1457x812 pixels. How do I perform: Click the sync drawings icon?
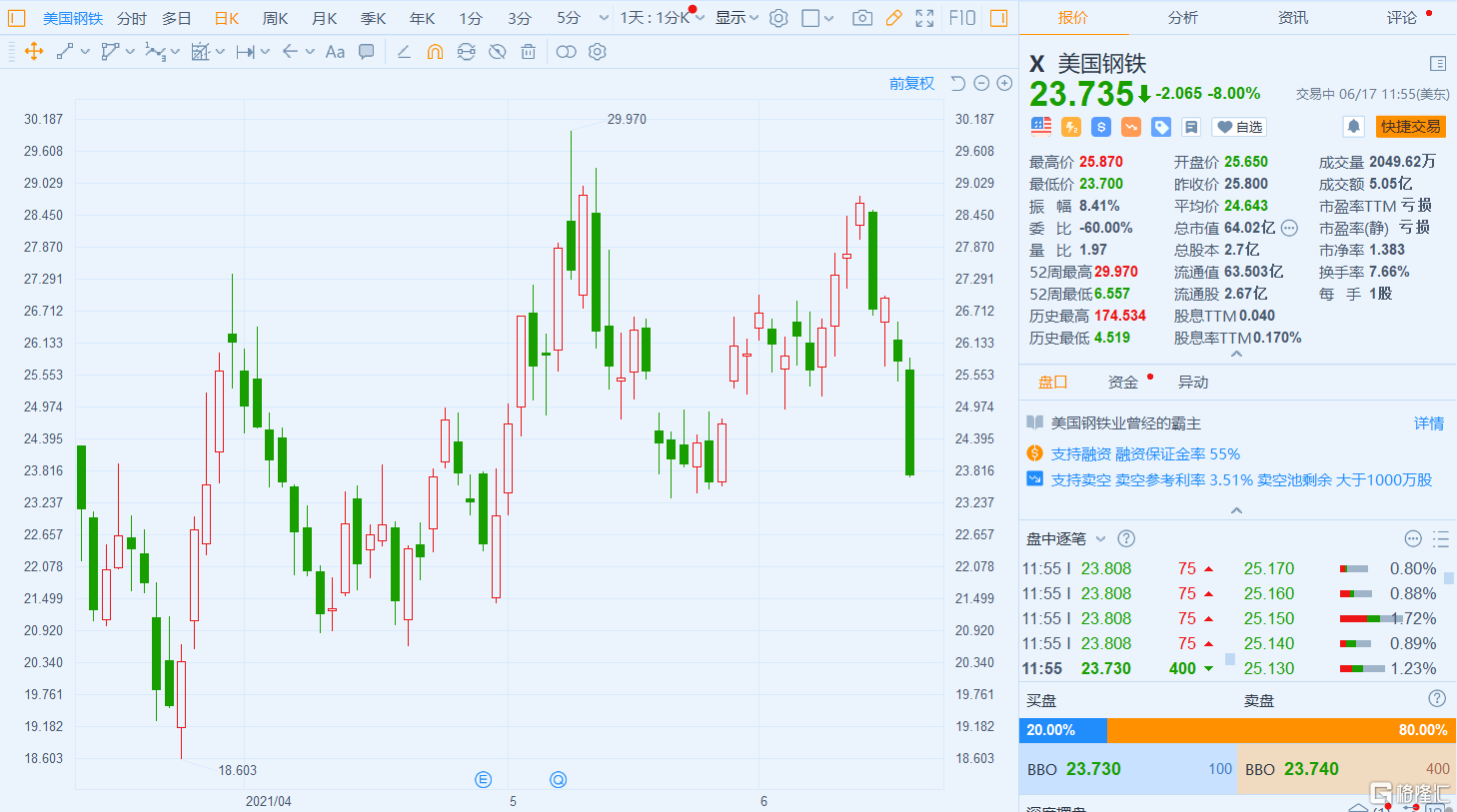[x=466, y=52]
